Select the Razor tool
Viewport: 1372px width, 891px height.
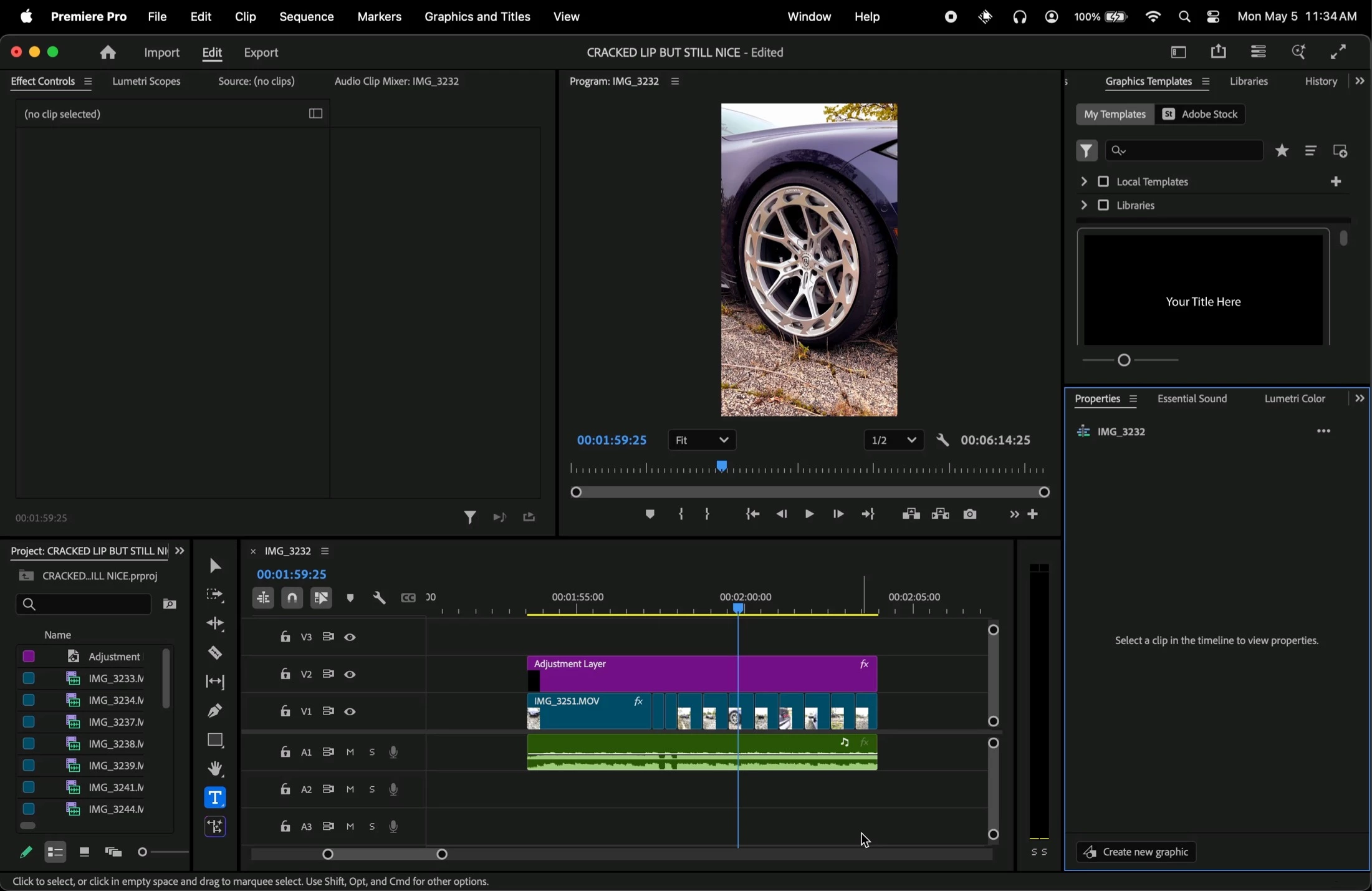[215, 653]
